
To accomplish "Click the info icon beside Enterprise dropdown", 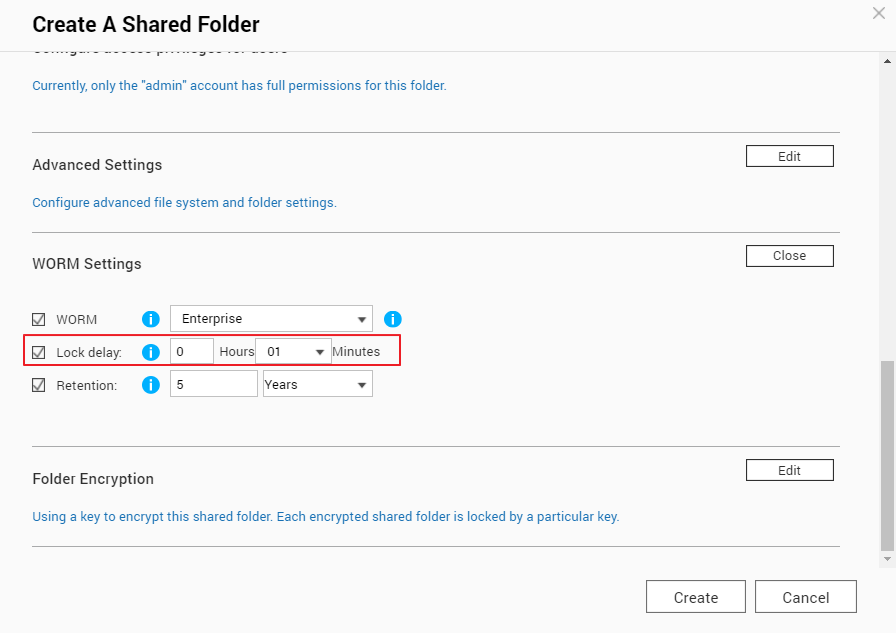I will tap(393, 319).
